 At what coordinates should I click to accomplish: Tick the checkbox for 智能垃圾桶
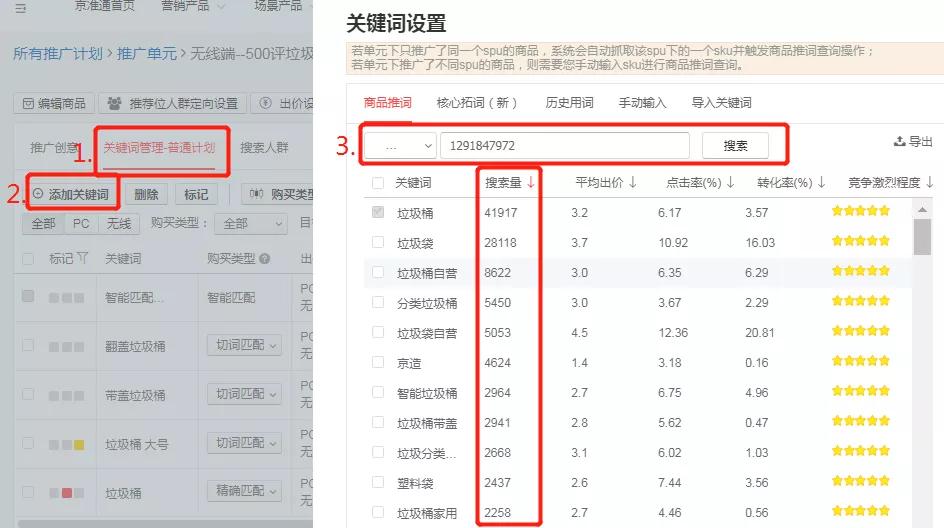(x=378, y=393)
